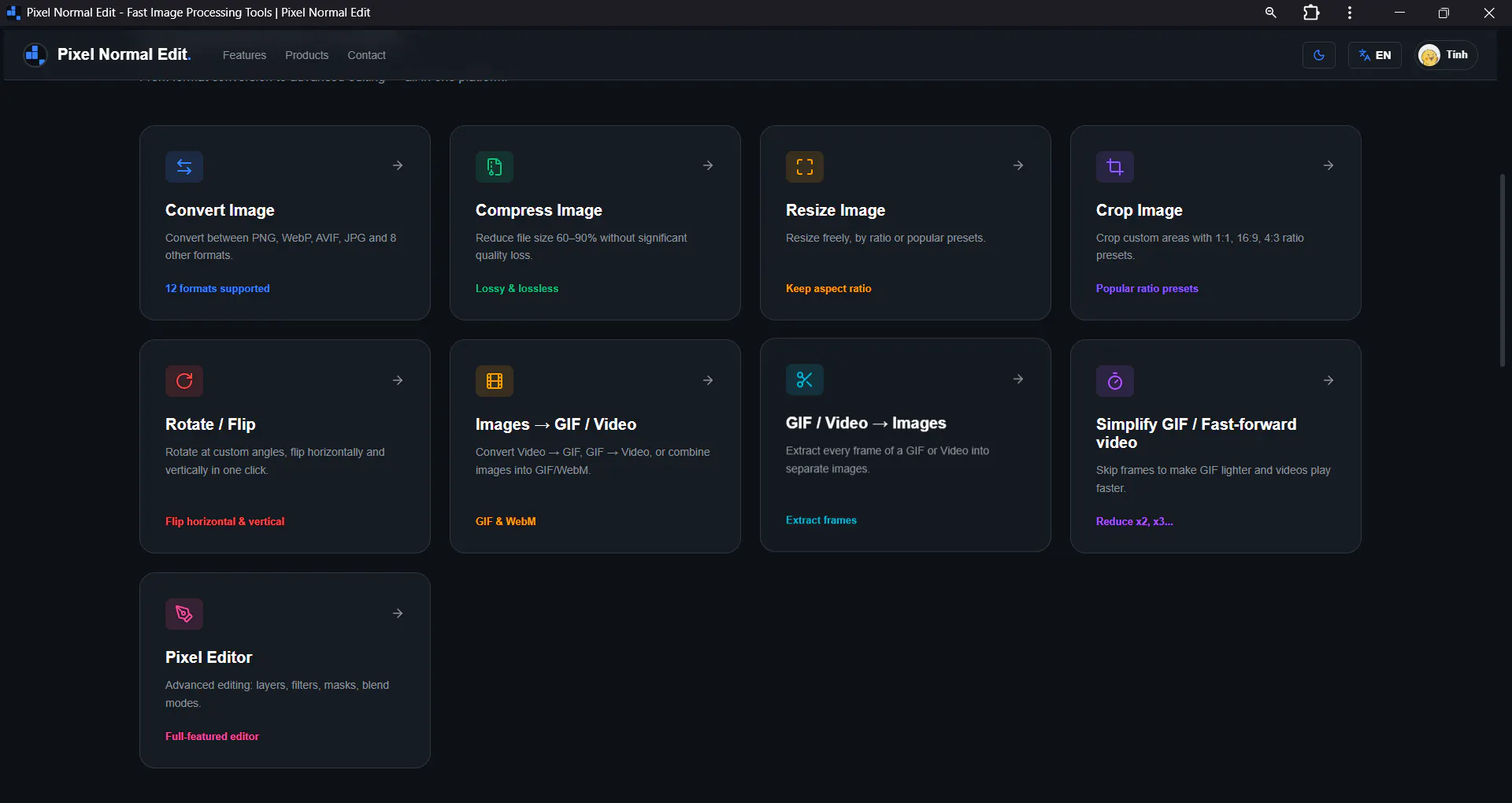Open Rotate / Flip via its arrow icon
1512x803 pixels.
[398, 380]
